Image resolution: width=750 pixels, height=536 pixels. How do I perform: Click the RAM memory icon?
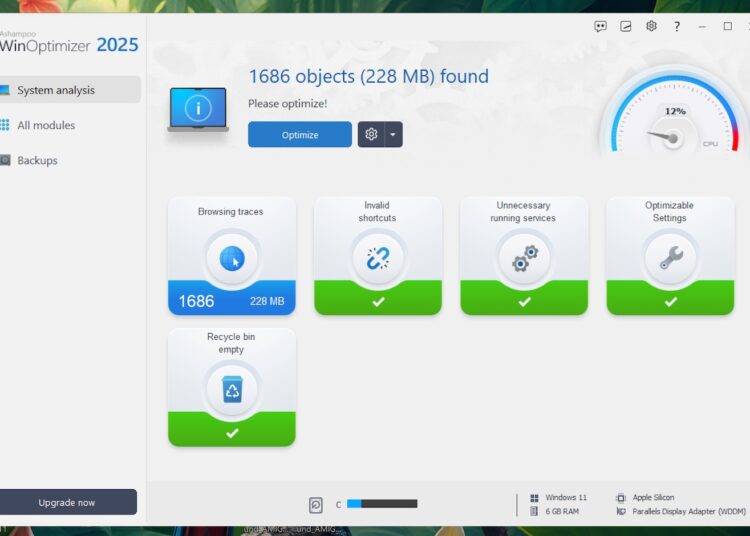(x=534, y=511)
